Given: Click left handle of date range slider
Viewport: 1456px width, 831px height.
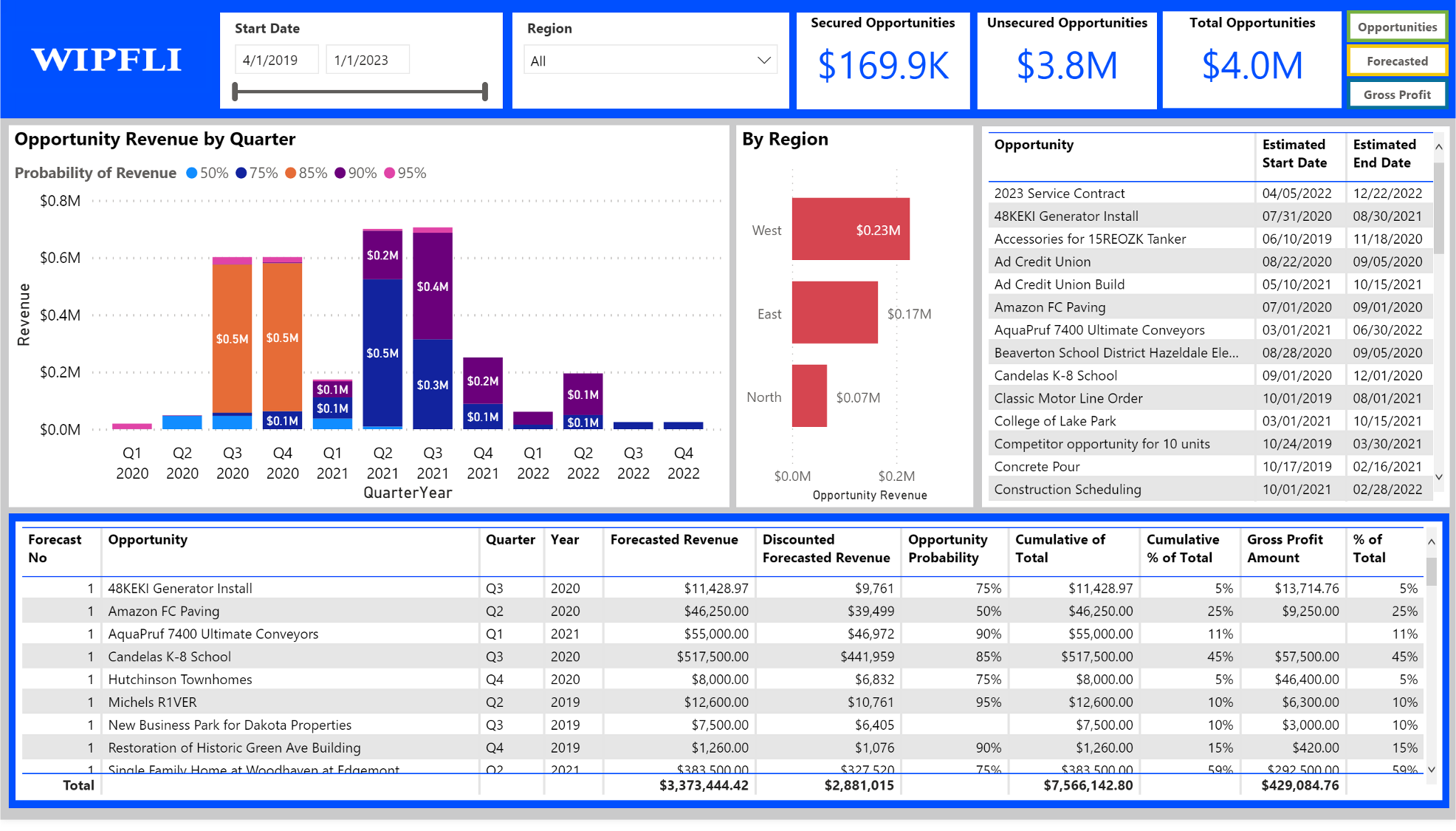Looking at the screenshot, I should pos(236,92).
